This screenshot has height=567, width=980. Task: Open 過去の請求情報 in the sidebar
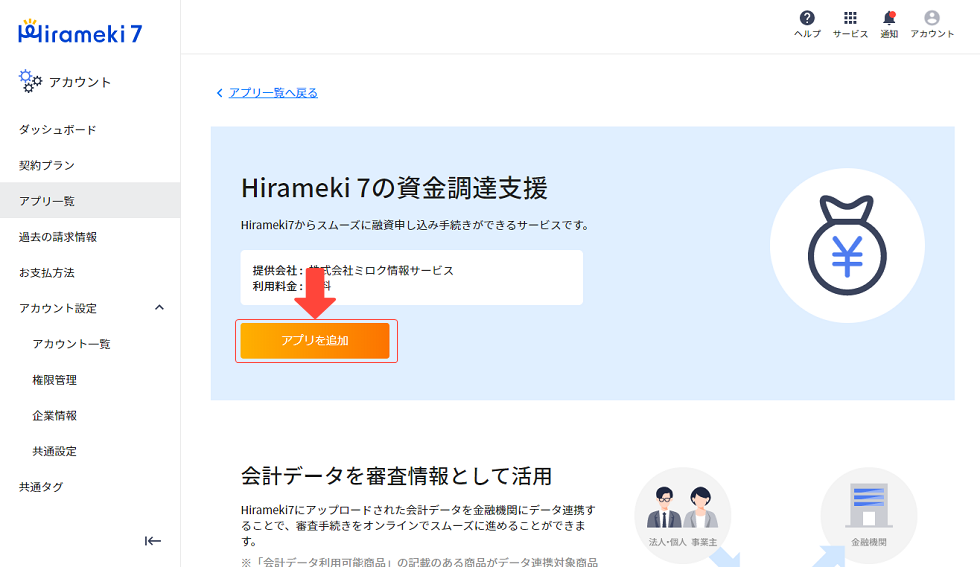coord(90,237)
